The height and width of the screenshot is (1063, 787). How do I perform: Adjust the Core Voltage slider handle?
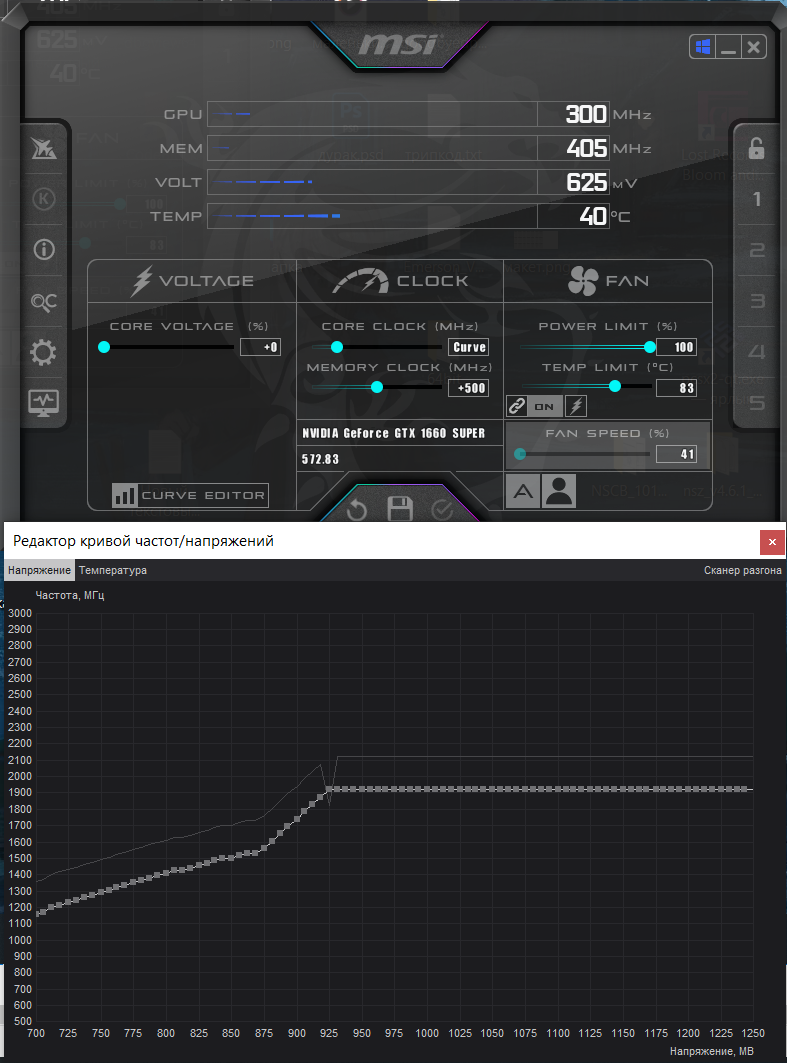[104, 347]
